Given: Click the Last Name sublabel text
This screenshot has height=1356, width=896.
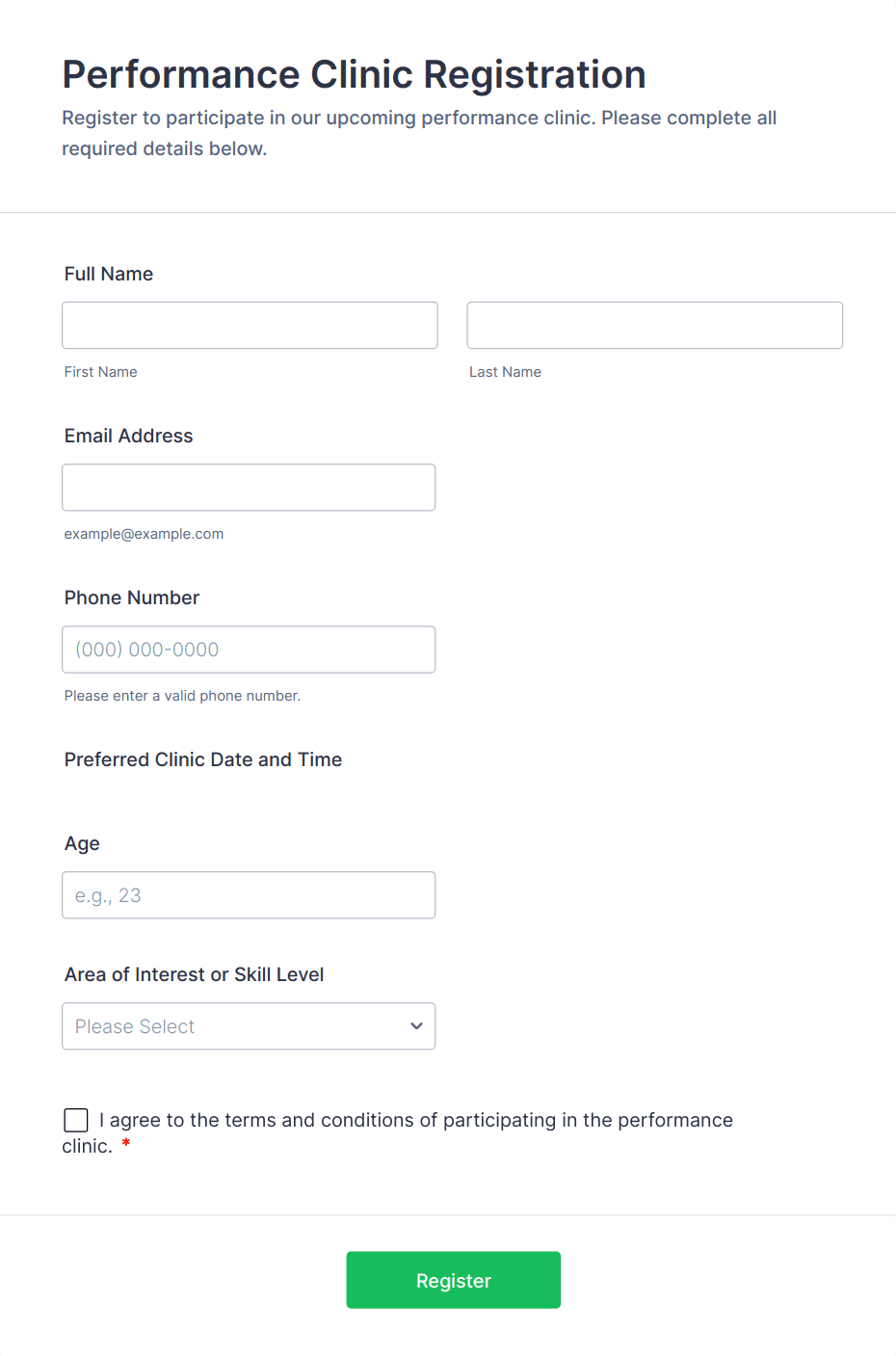Looking at the screenshot, I should tap(505, 372).
